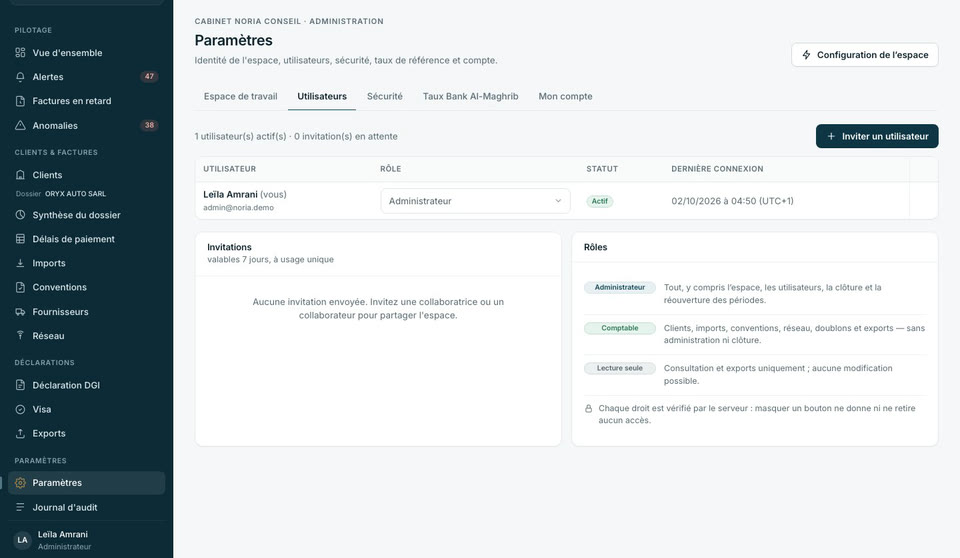This screenshot has width=960, height=558.
Task: Go to the Imports page
Action: click(86, 263)
